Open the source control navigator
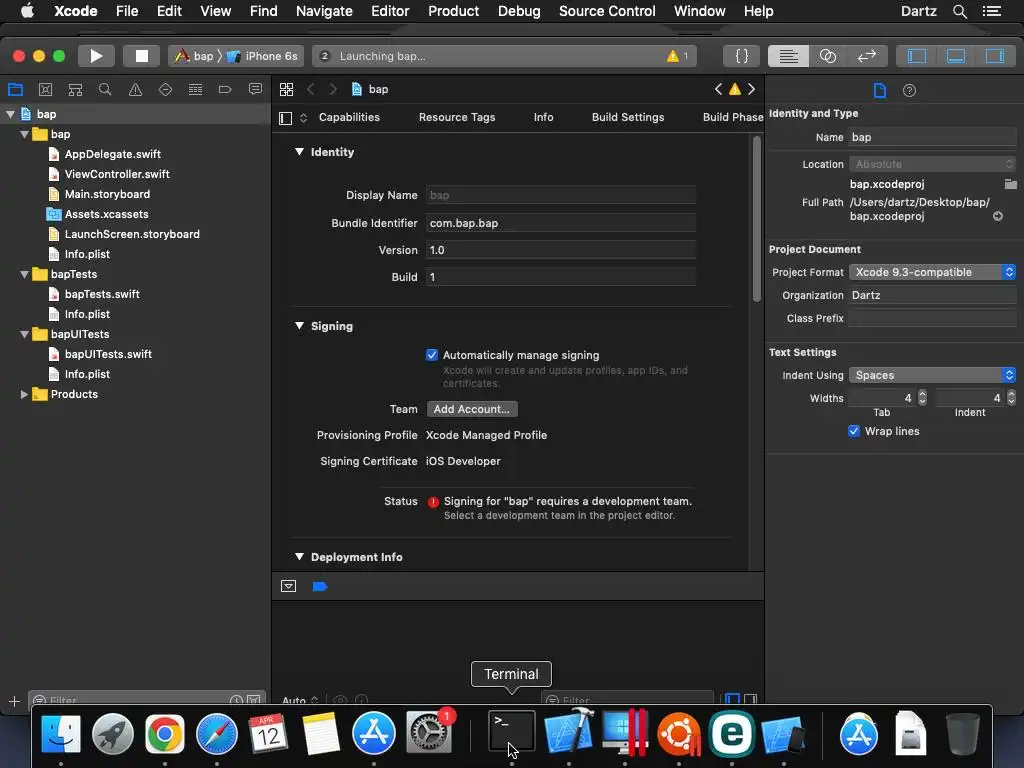The image size is (1024, 768). coord(45,89)
